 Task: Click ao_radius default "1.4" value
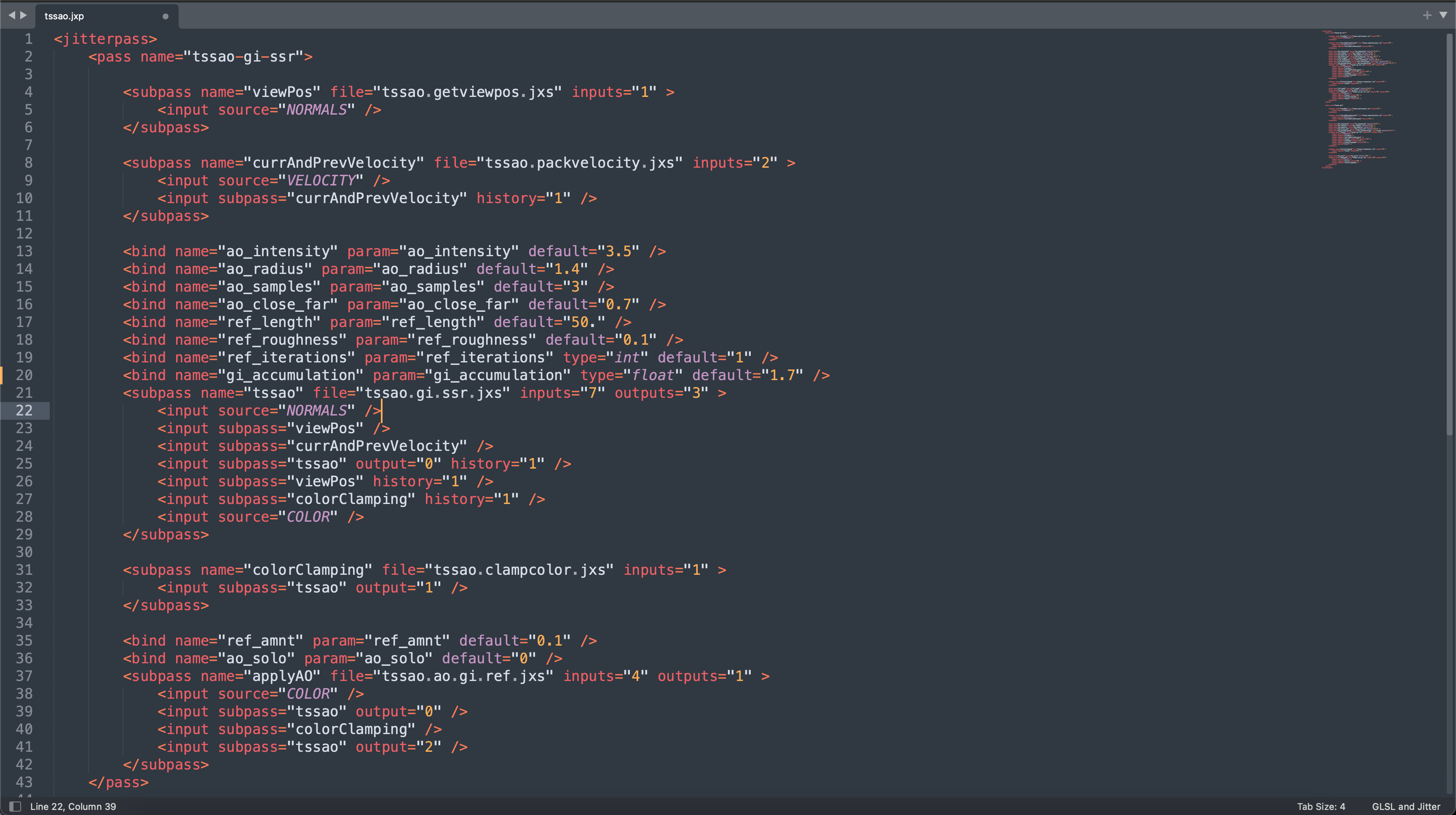(567, 269)
